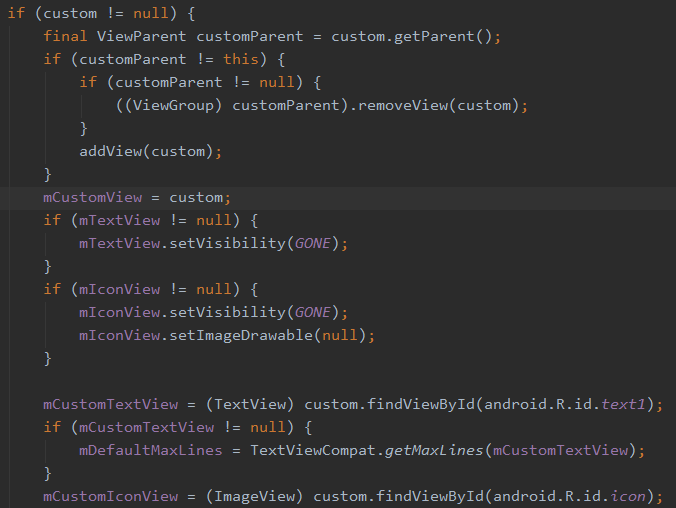
Task: Click the 'mCustomIconView' field name
Action: [x=110, y=496]
